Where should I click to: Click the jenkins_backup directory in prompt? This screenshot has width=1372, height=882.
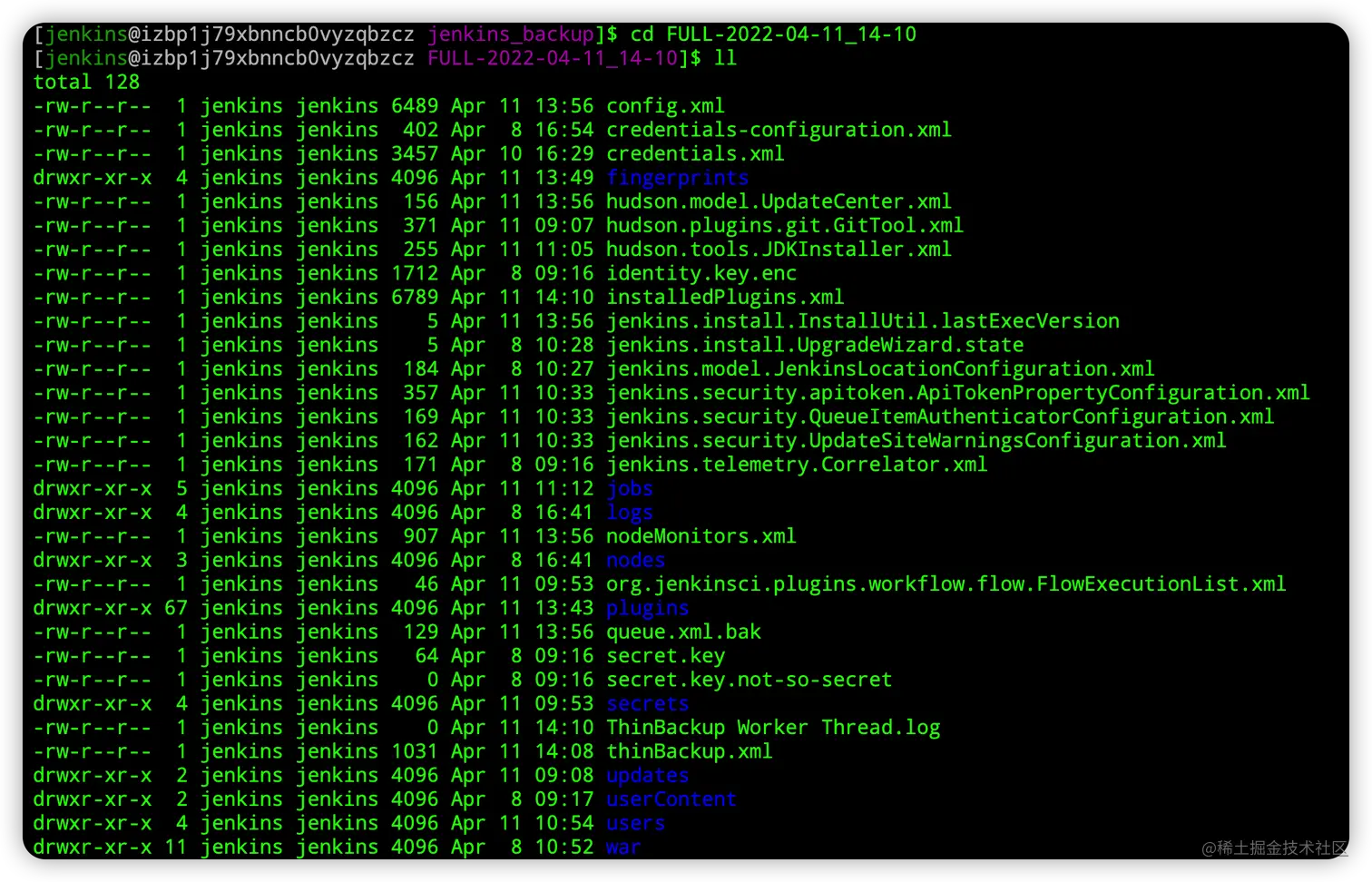(511, 34)
